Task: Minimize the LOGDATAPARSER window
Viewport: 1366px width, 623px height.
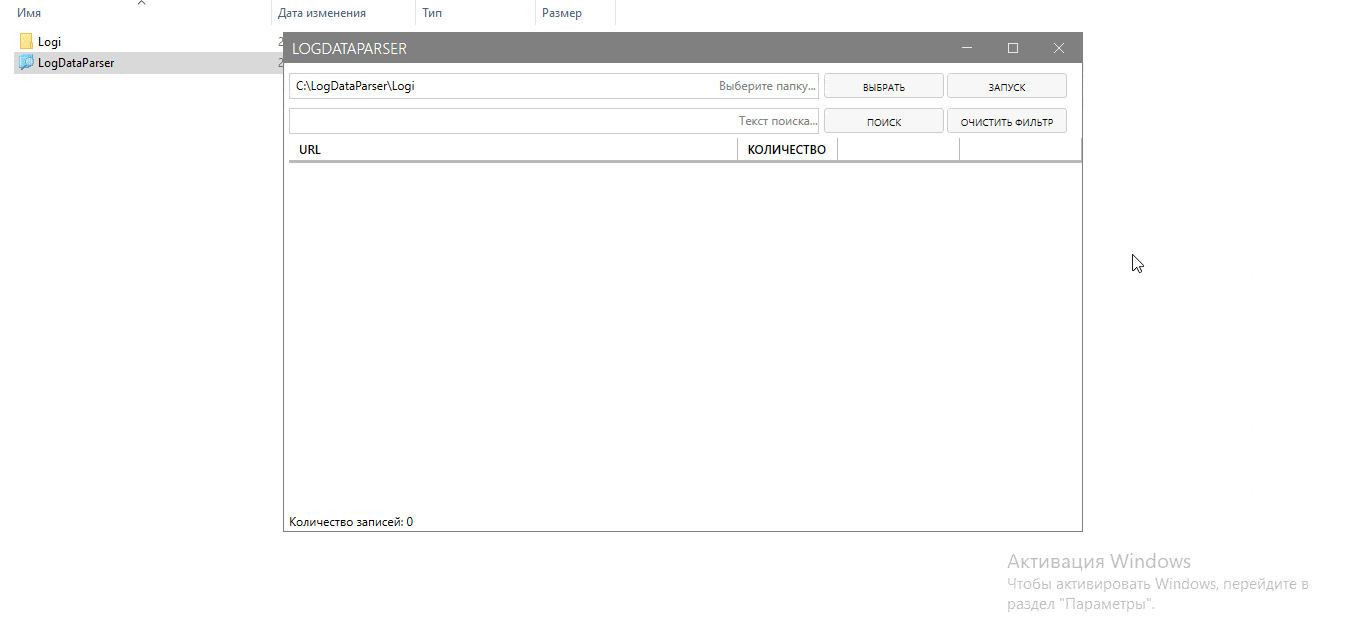Action: 967,48
